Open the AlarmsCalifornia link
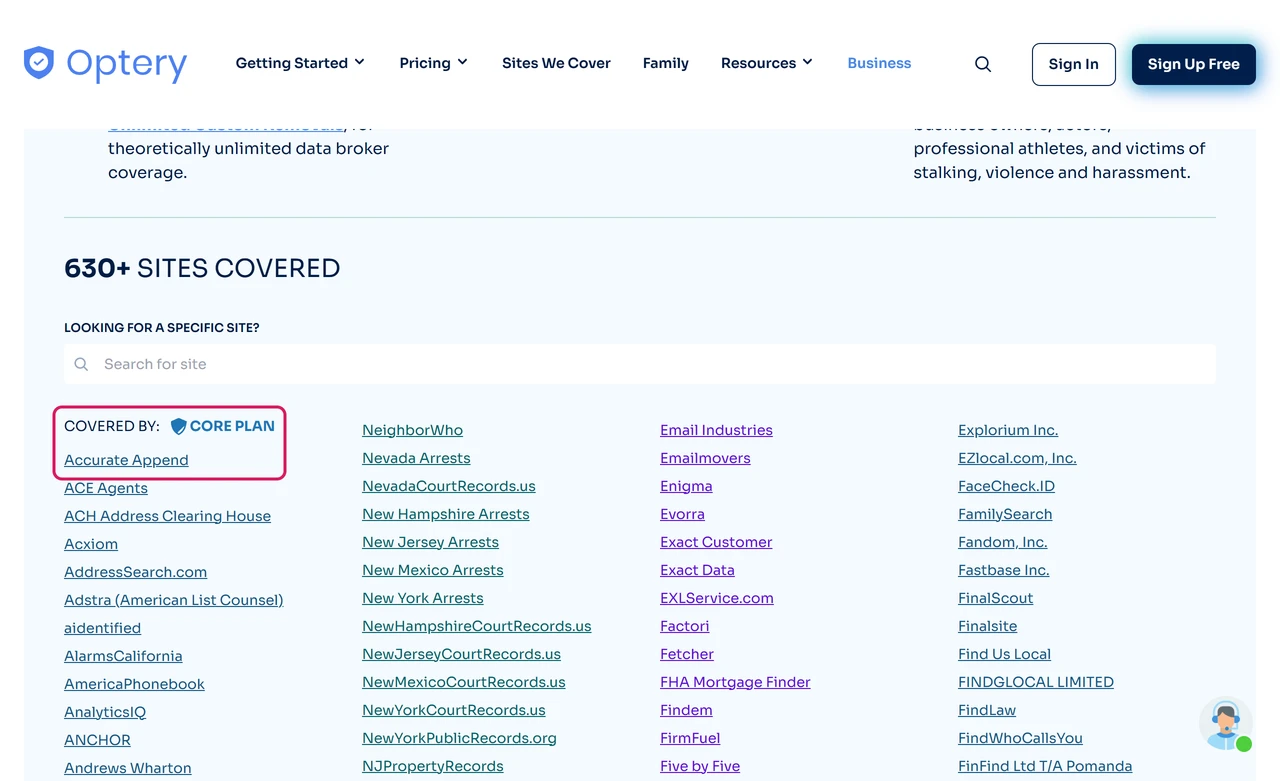This screenshot has width=1280, height=781. point(123,656)
